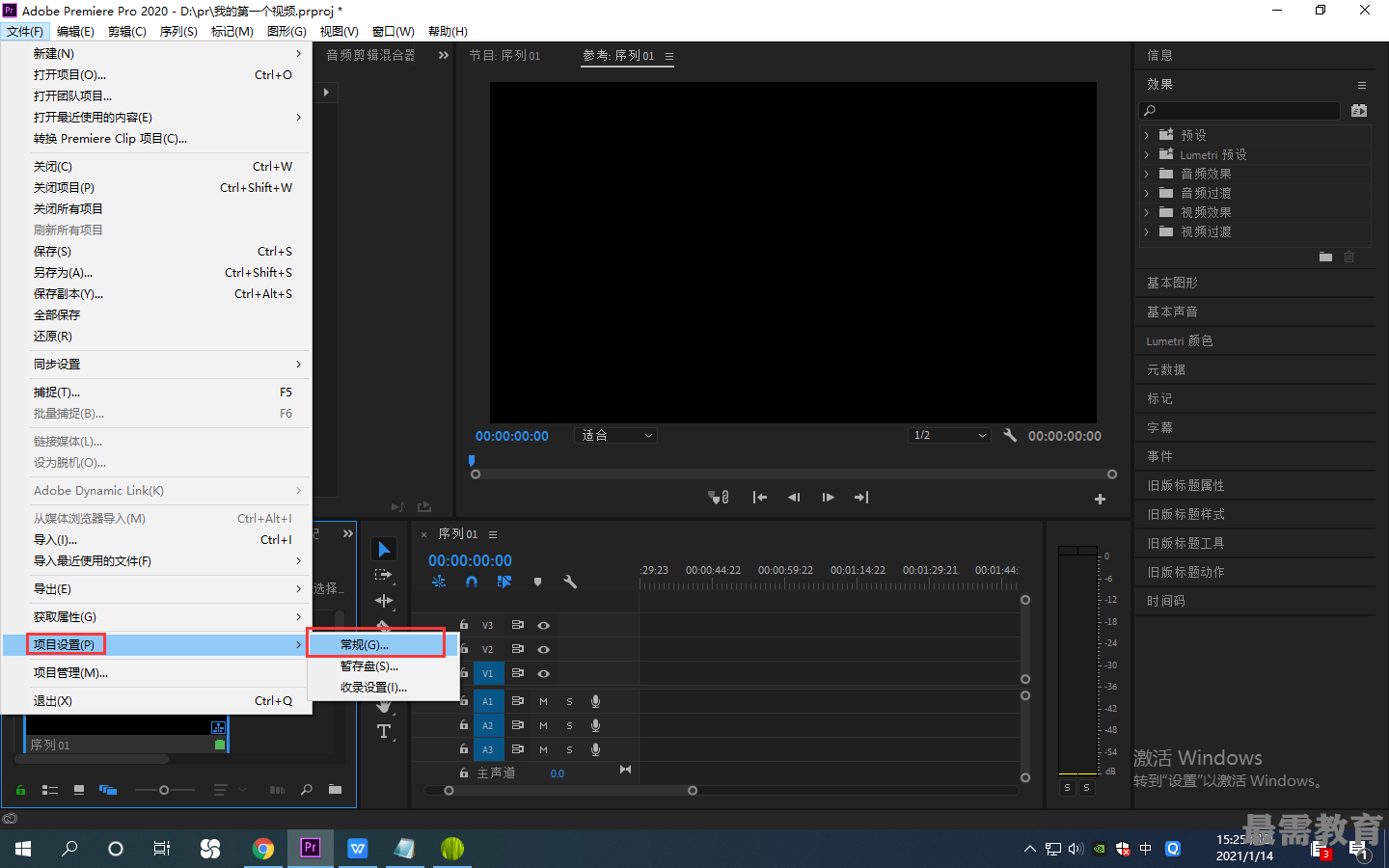
Task: Click the timeline wrench settings icon
Action: tap(570, 582)
